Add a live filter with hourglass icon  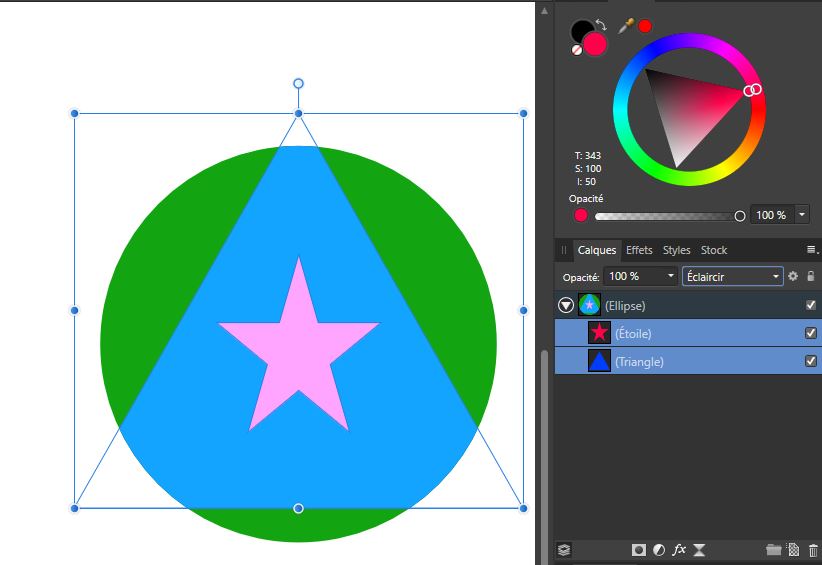[699, 550]
